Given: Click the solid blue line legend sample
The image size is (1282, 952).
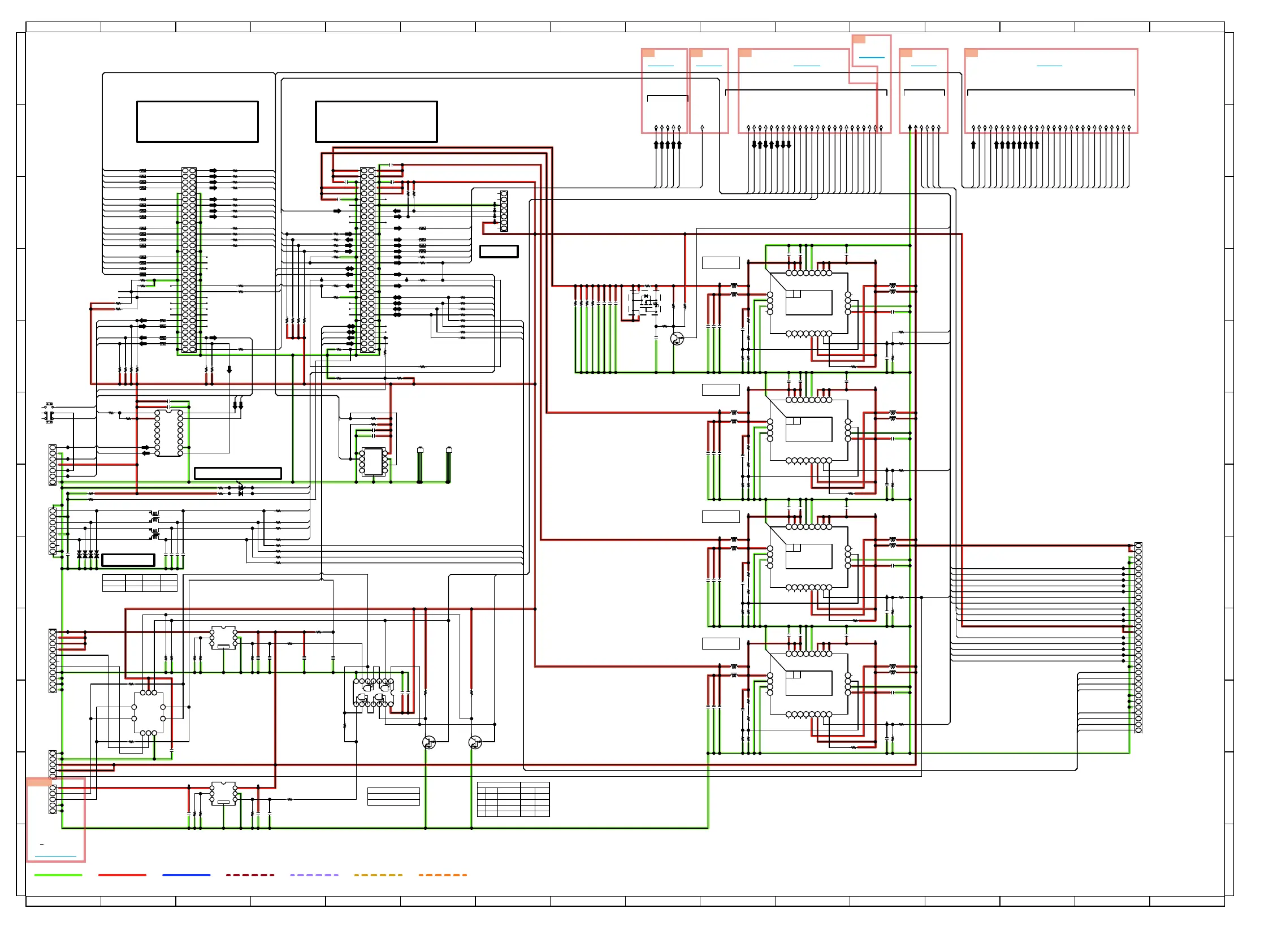Looking at the screenshot, I should click(186, 875).
